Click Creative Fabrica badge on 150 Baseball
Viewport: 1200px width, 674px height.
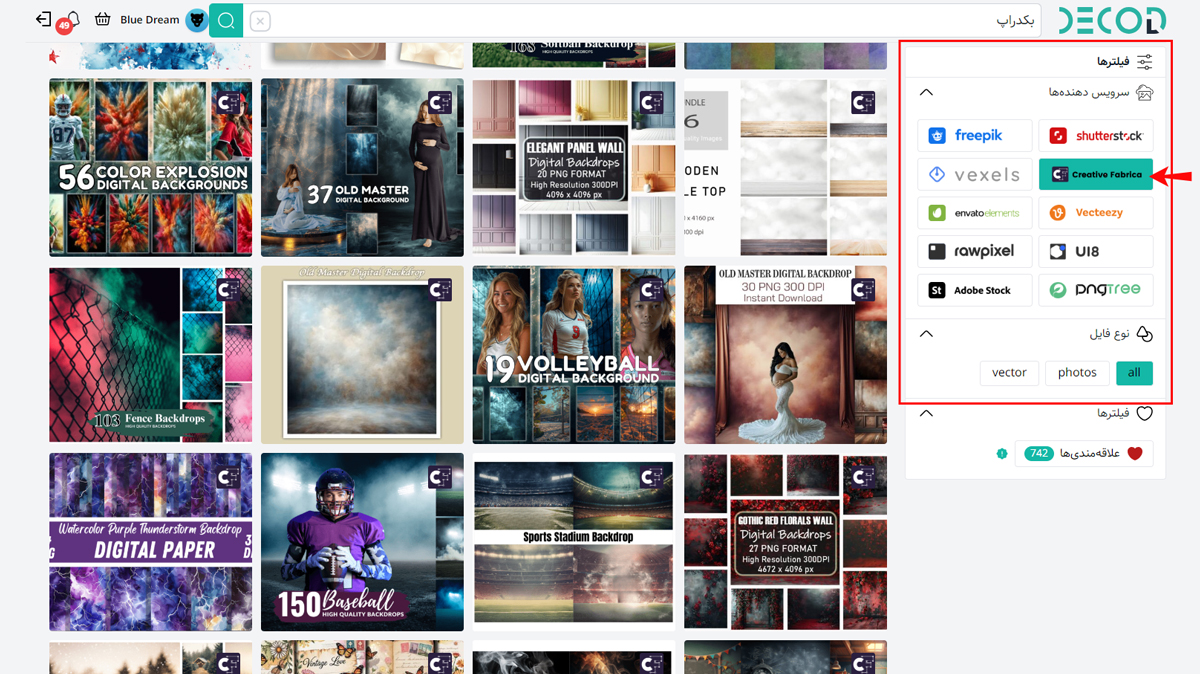(x=440, y=478)
